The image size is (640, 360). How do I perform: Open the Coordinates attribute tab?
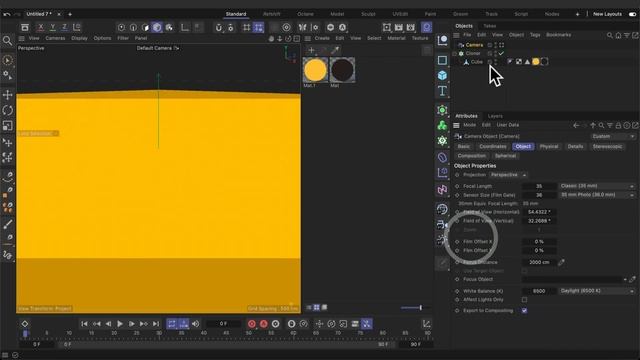point(493,147)
